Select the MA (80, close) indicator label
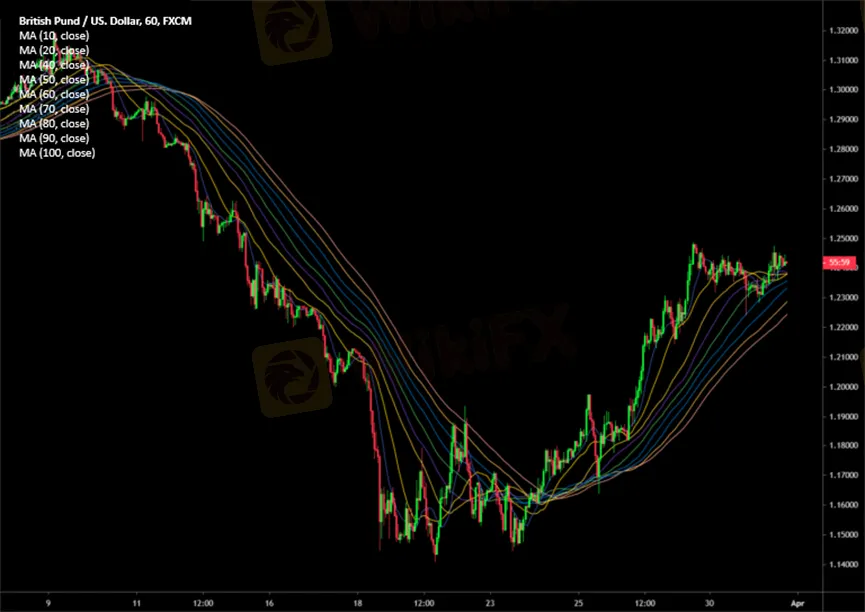Viewport: 865px width, 612px height. pyautogui.click(x=54, y=124)
